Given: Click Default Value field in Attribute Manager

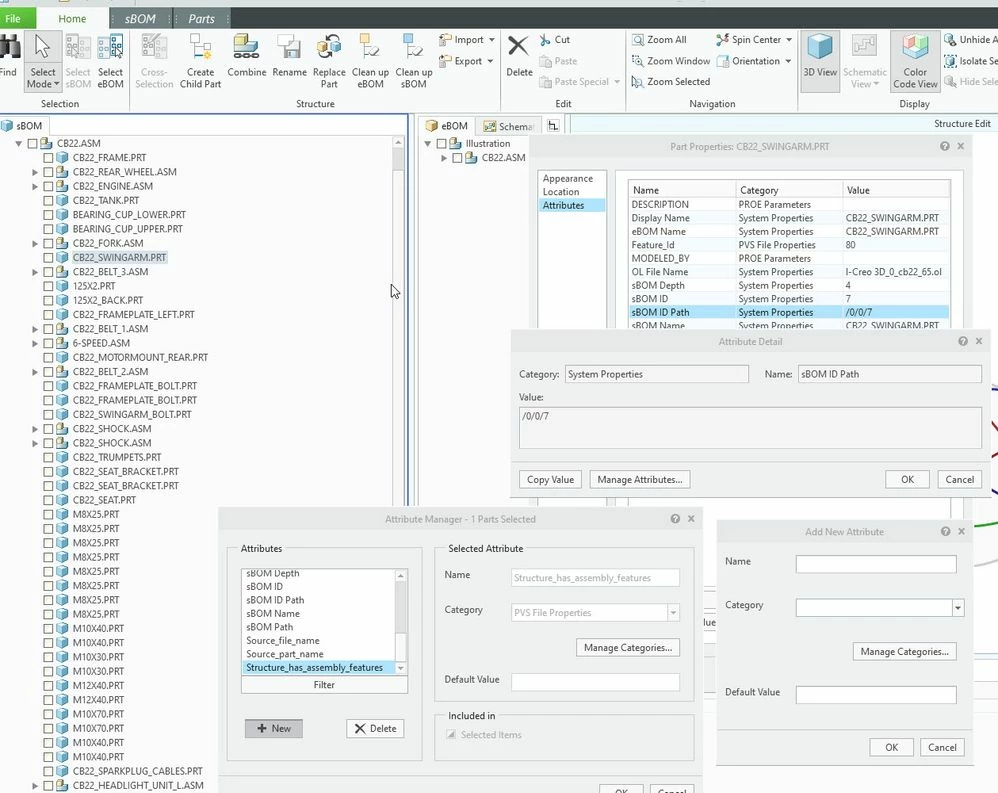Looking at the screenshot, I should tap(595, 682).
